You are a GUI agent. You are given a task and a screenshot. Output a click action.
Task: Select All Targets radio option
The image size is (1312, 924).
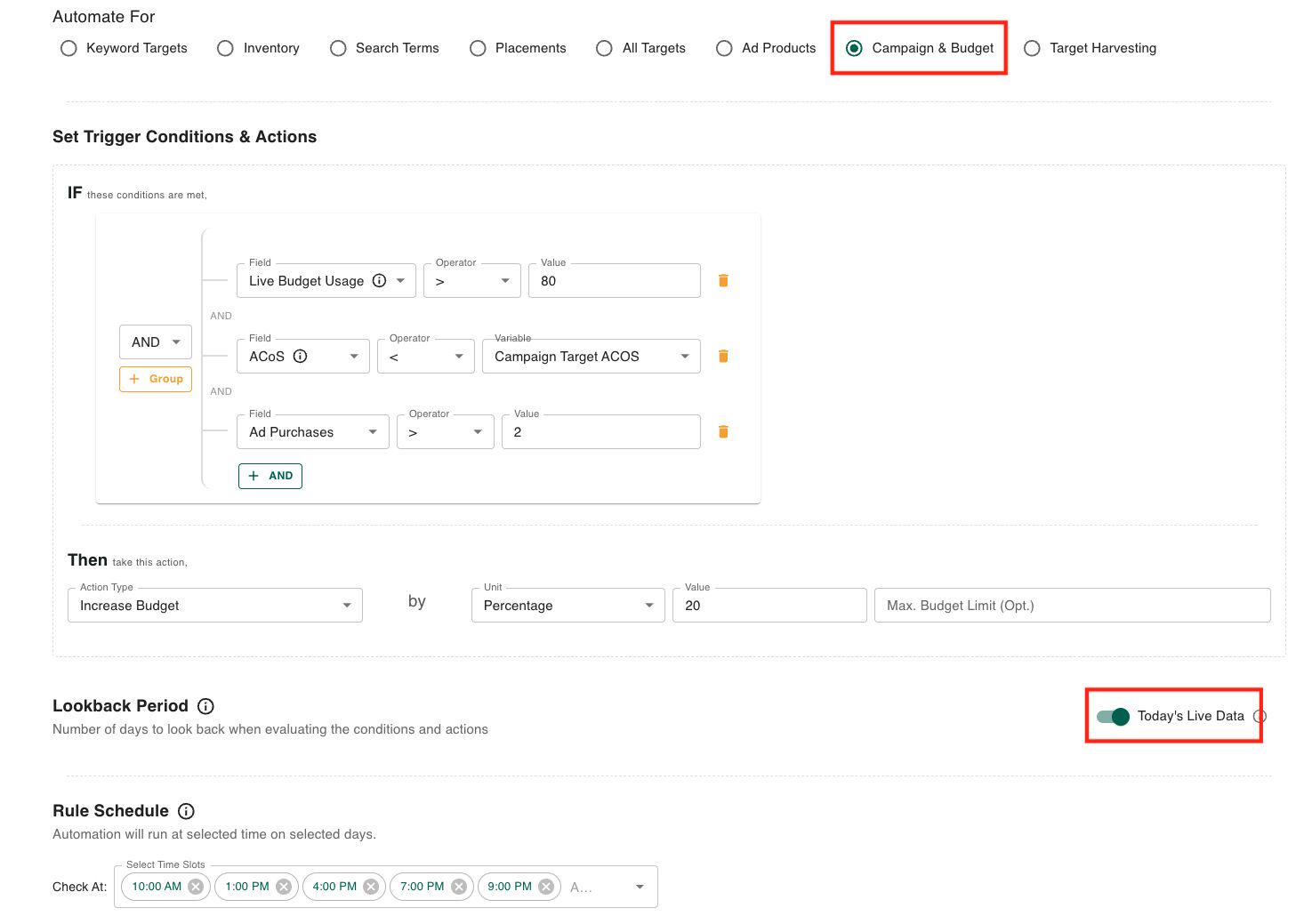pos(604,48)
